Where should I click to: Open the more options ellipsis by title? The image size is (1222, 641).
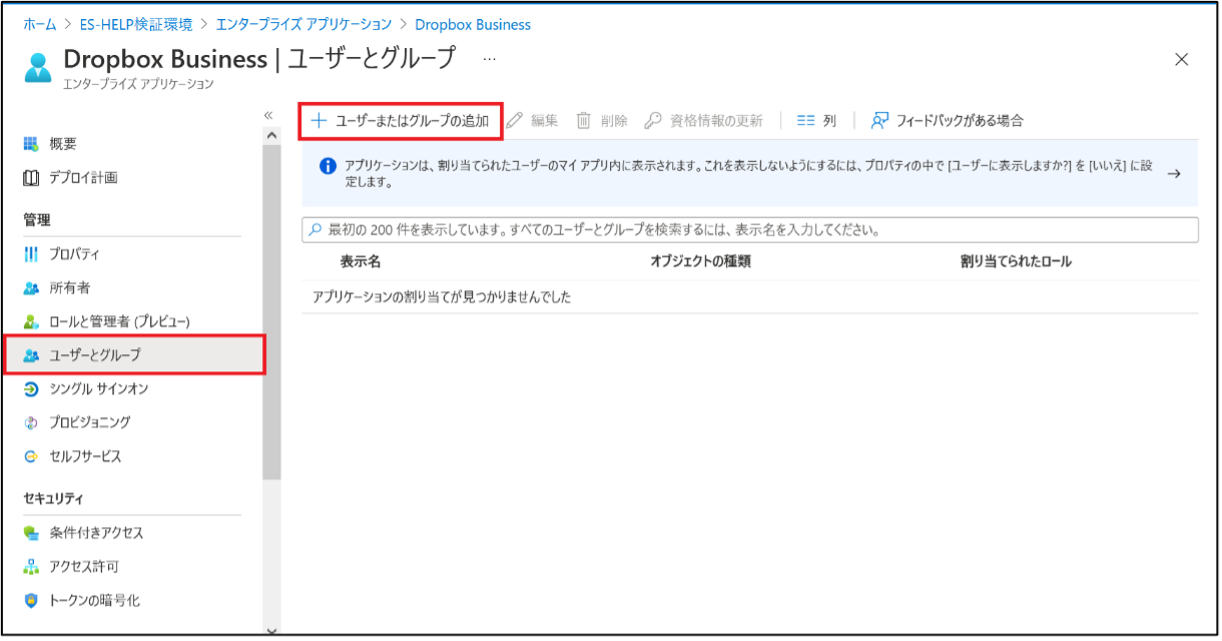[x=489, y=59]
